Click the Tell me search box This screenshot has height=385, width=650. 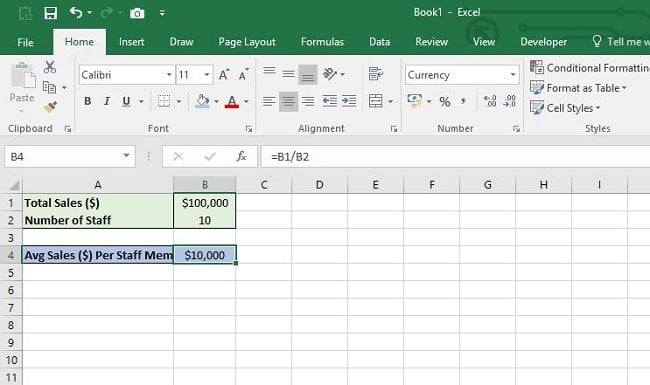click(x=620, y=42)
